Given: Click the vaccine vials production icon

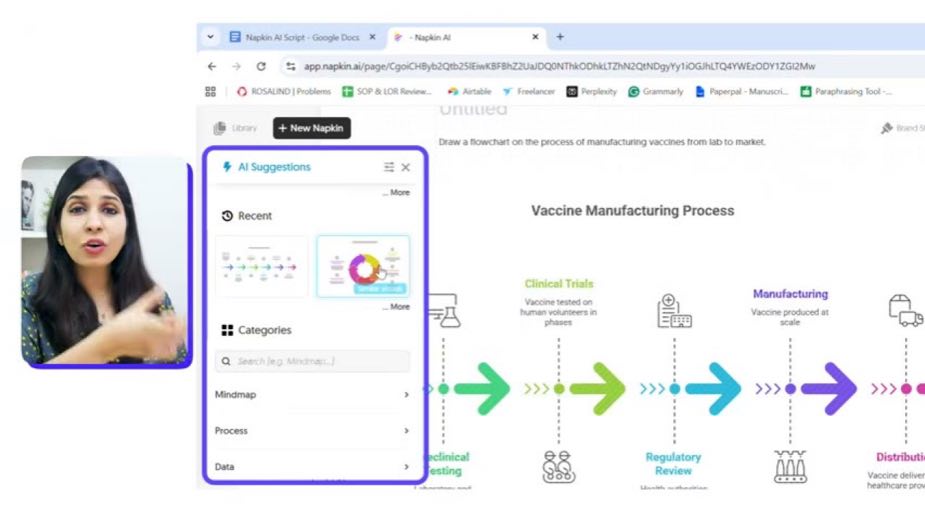Looking at the screenshot, I should pos(790,466).
